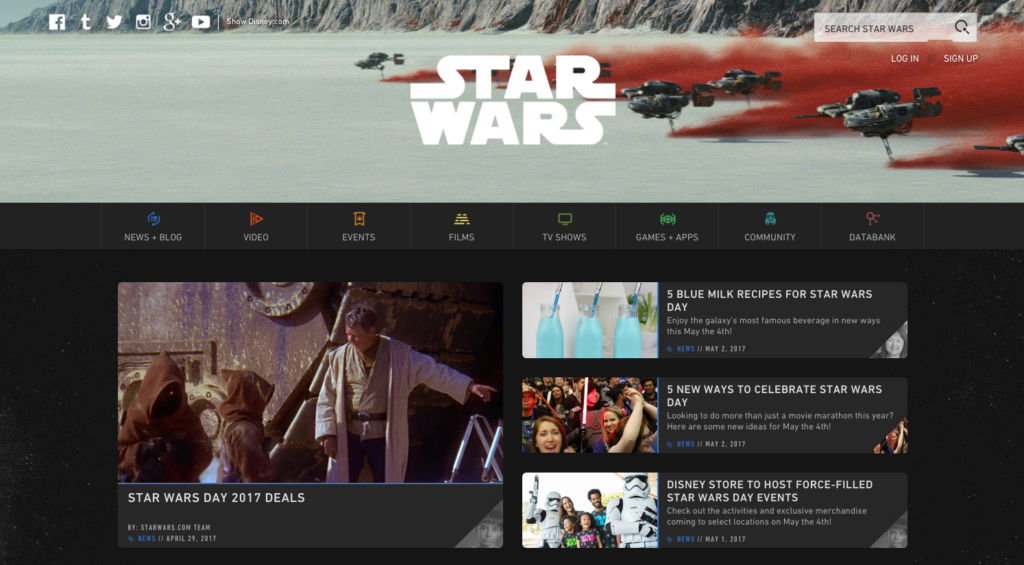Click author avatar on Disney Store card
This screenshot has height=565, width=1024.
click(895, 533)
